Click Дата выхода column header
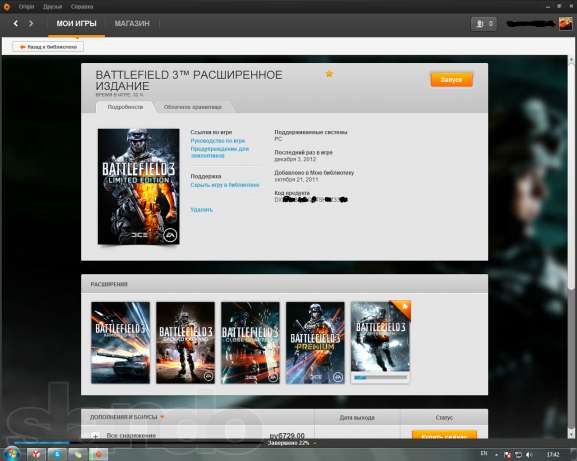Viewport: 577px width, 461px height. pyautogui.click(x=357, y=418)
